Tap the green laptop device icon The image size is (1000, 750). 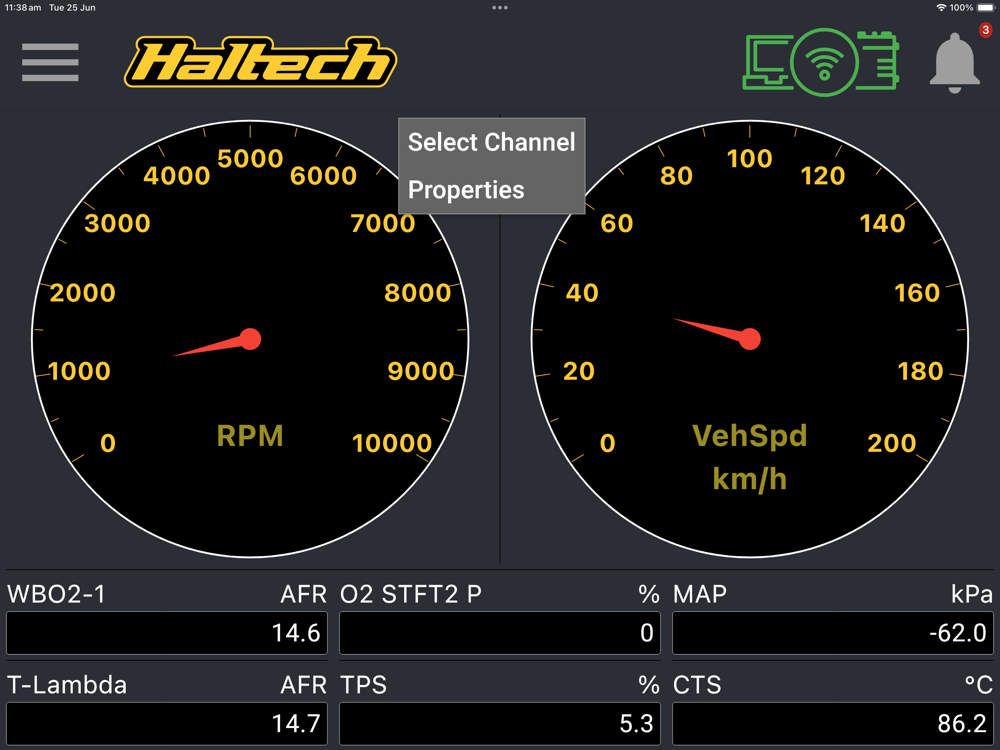[x=768, y=62]
